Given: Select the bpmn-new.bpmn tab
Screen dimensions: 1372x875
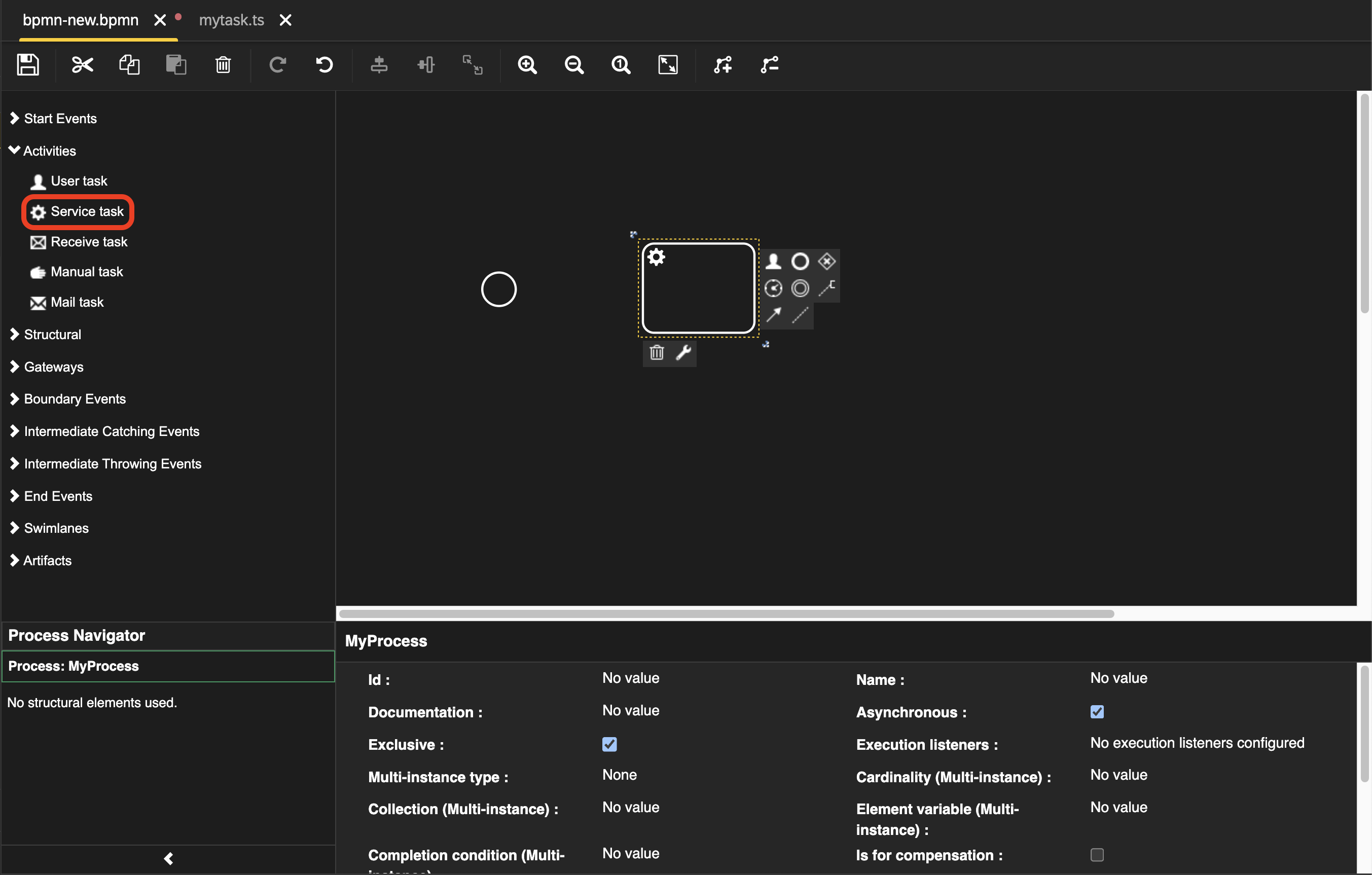Looking at the screenshot, I should (x=80, y=20).
